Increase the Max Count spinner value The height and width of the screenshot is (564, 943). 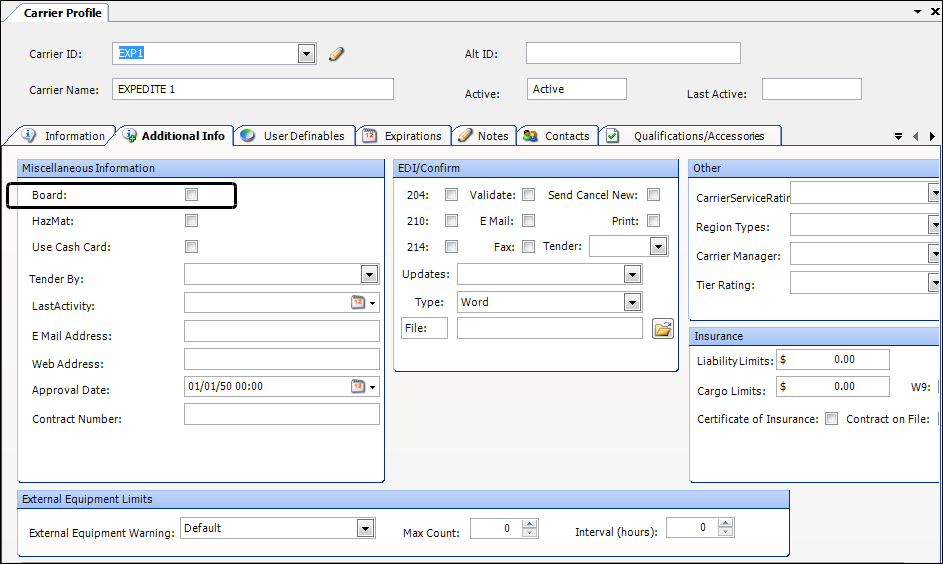tap(530, 523)
